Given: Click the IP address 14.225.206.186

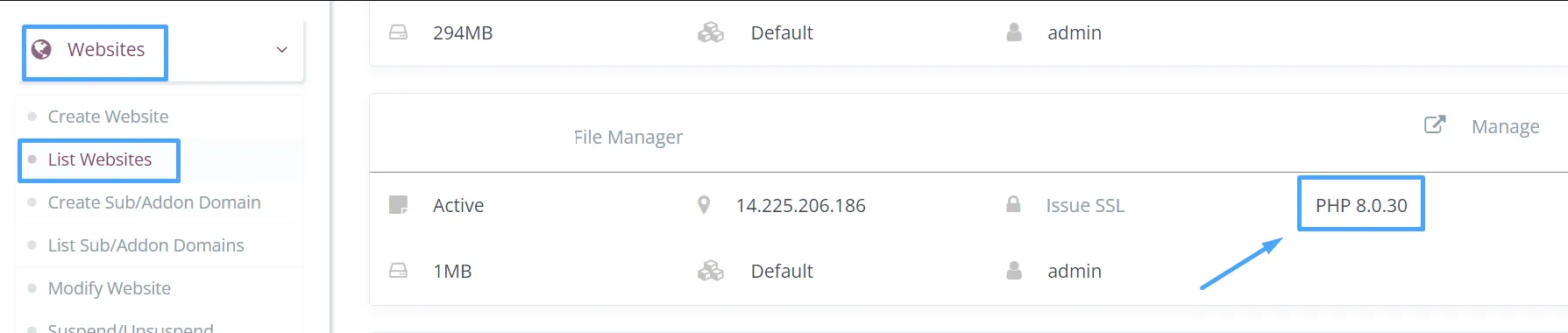Looking at the screenshot, I should 801,205.
